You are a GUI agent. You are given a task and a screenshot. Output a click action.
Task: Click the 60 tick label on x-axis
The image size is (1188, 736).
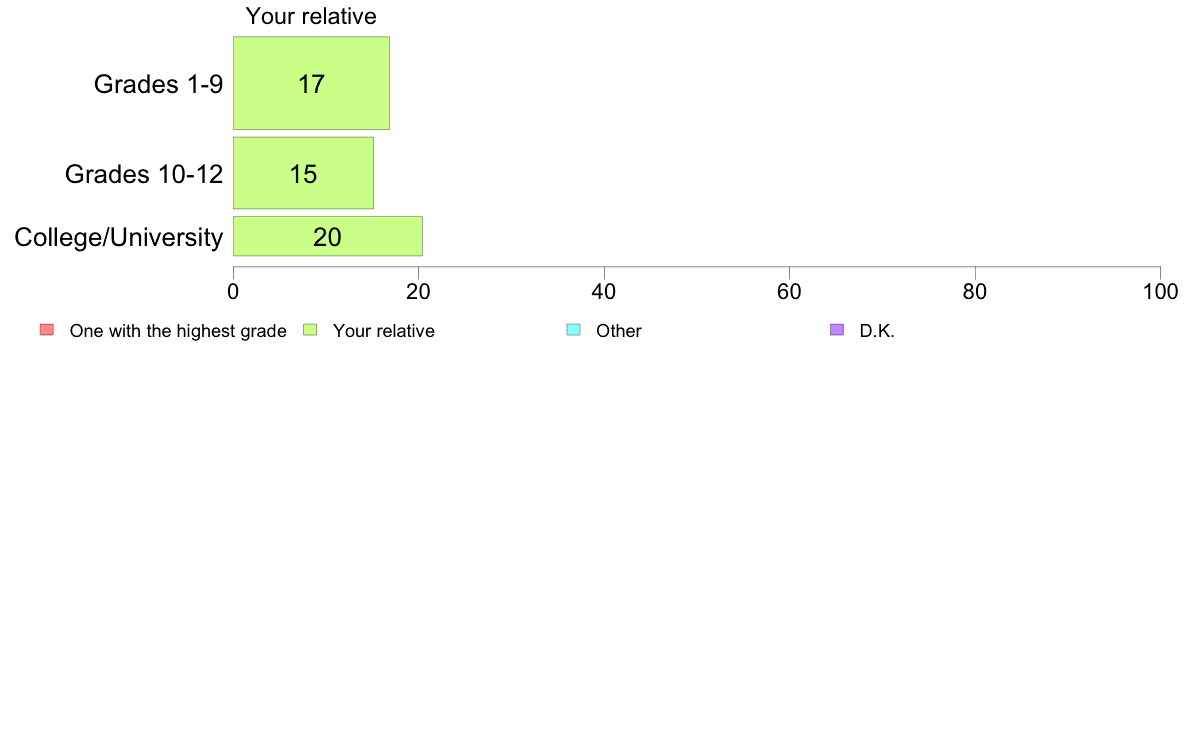coord(789,292)
